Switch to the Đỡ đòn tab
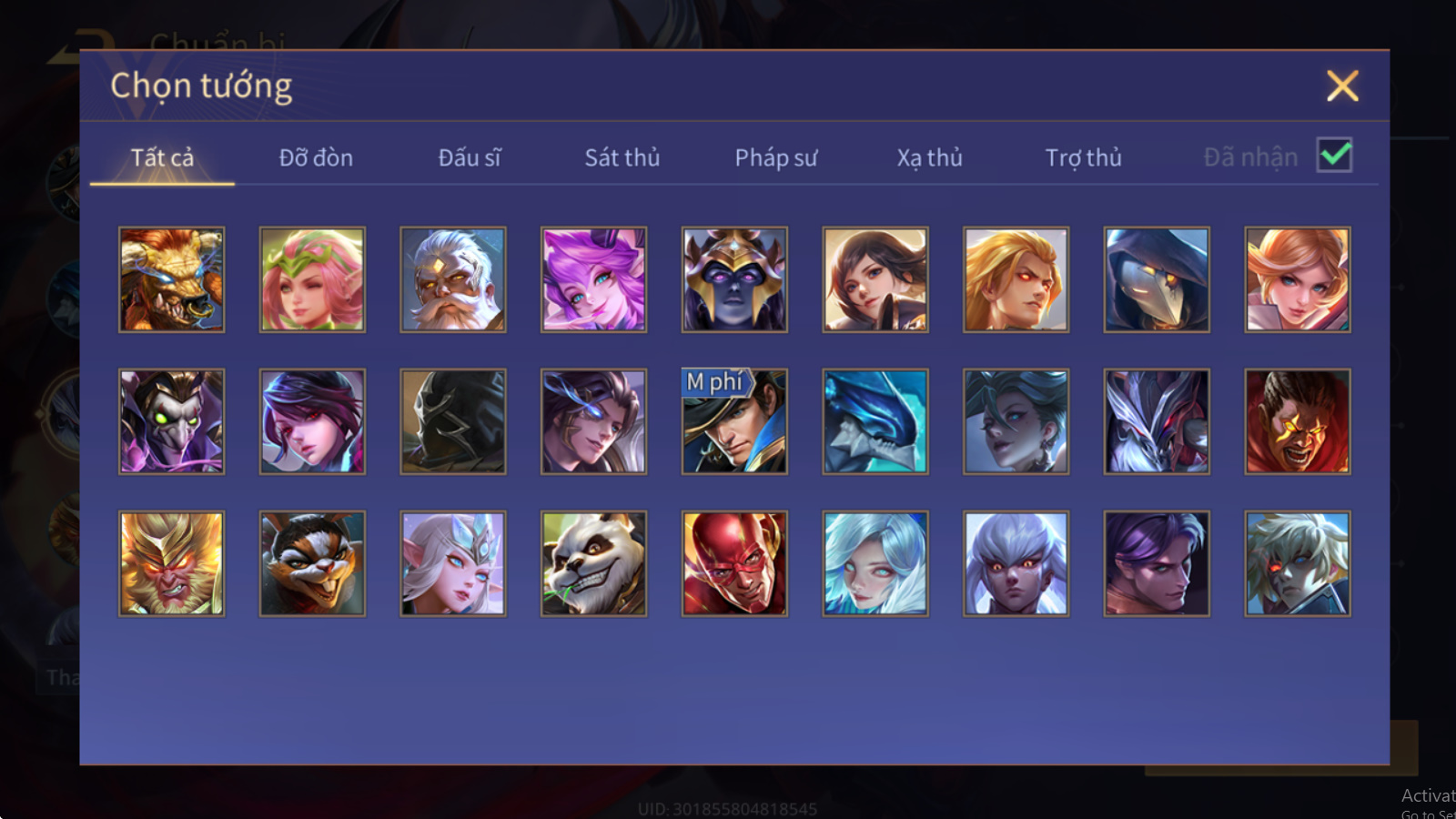The height and width of the screenshot is (819, 1456). 316,157
